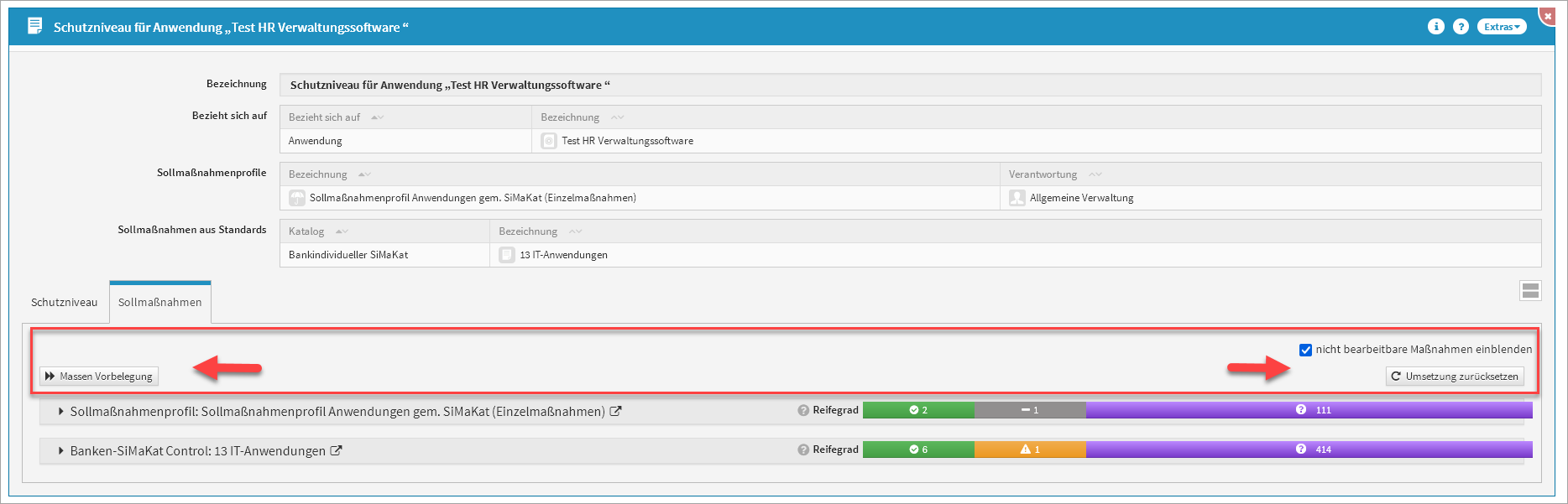This screenshot has width=1568, height=504.
Task: Click Massen Vorbelegung button
Action: 99,377
